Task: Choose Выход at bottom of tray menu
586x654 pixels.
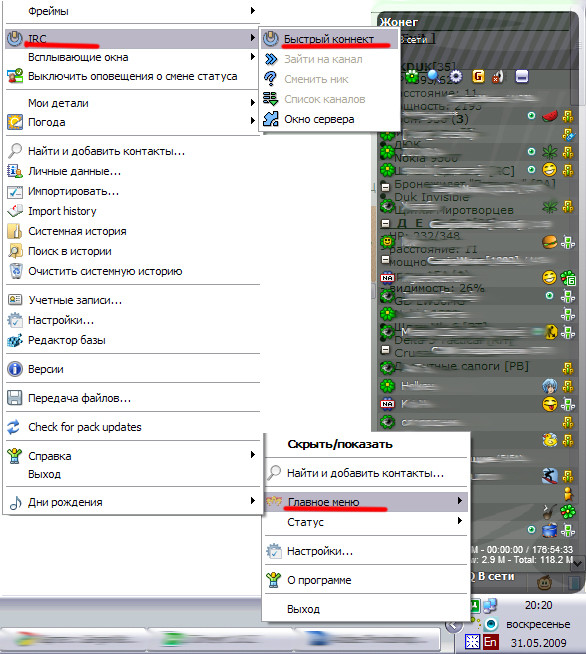Action: point(366,609)
